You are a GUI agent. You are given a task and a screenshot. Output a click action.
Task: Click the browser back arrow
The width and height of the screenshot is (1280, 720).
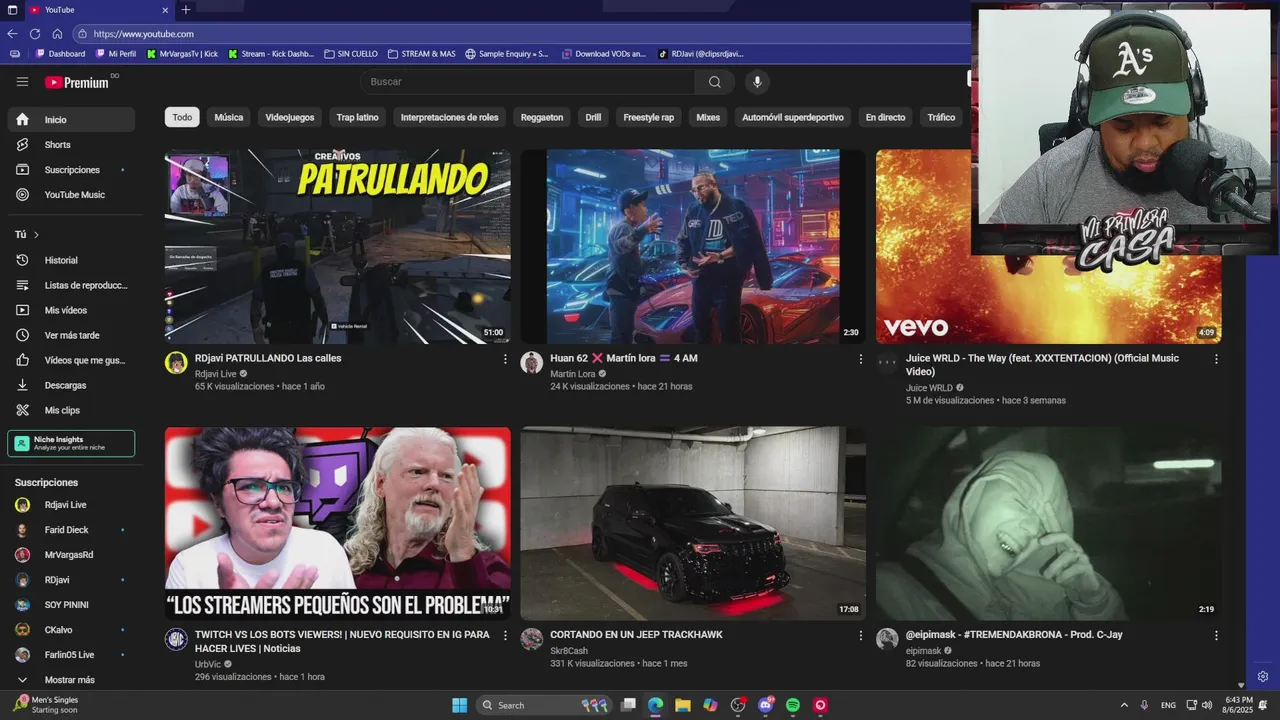[x=13, y=34]
